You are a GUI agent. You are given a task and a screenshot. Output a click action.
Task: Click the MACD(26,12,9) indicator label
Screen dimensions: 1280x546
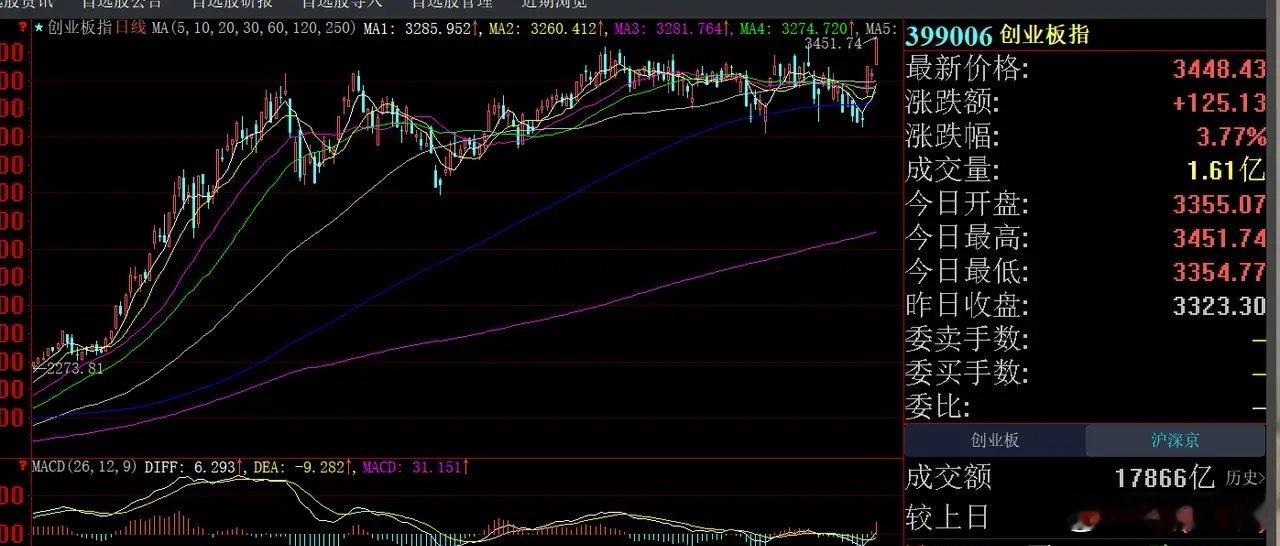[86, 467]
